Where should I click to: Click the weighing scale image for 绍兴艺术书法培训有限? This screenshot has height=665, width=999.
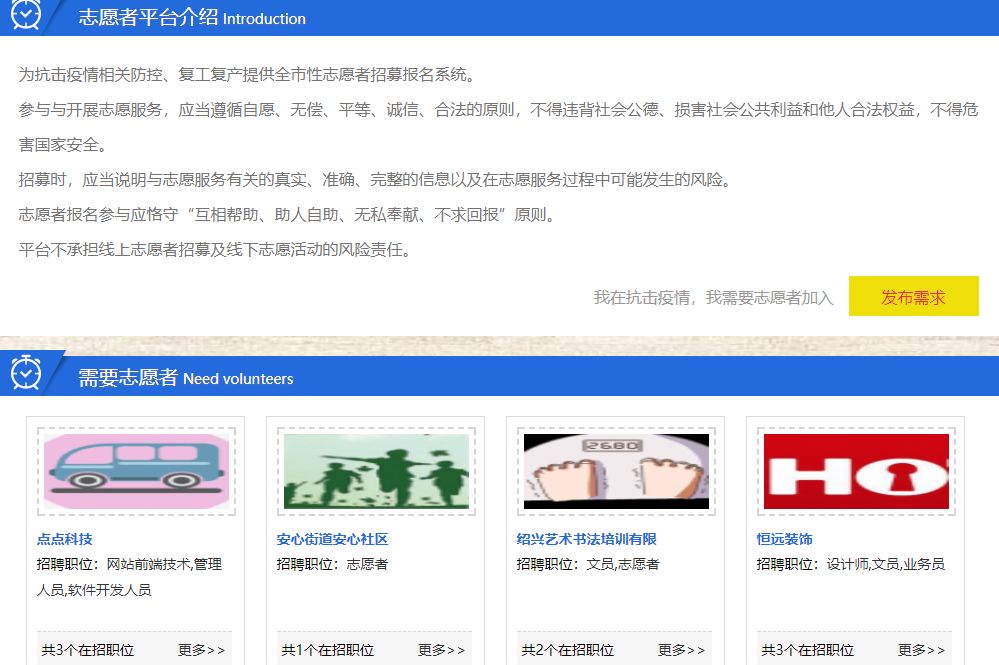(x=615, y=470)
